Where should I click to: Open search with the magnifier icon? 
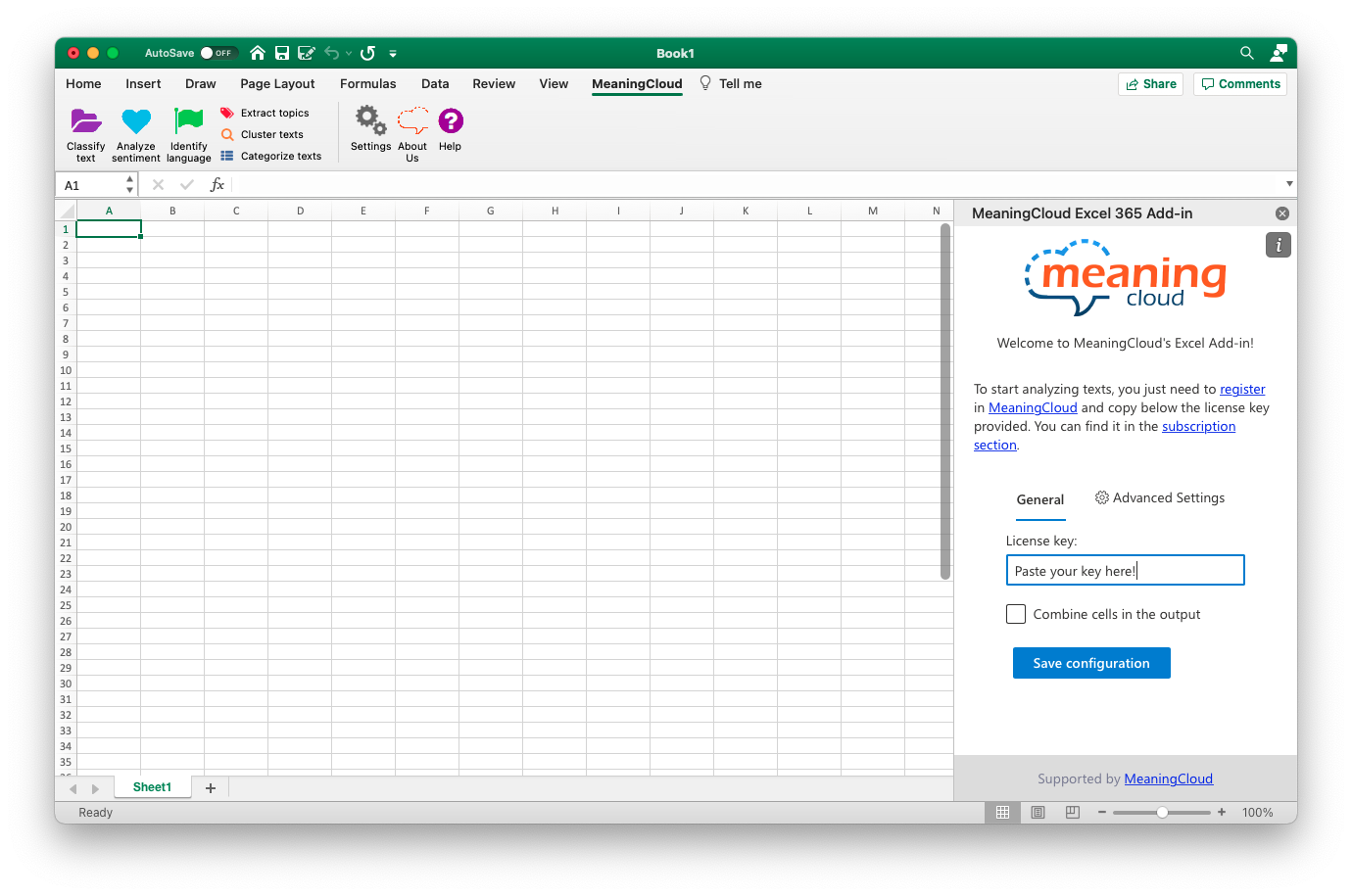1247,53
